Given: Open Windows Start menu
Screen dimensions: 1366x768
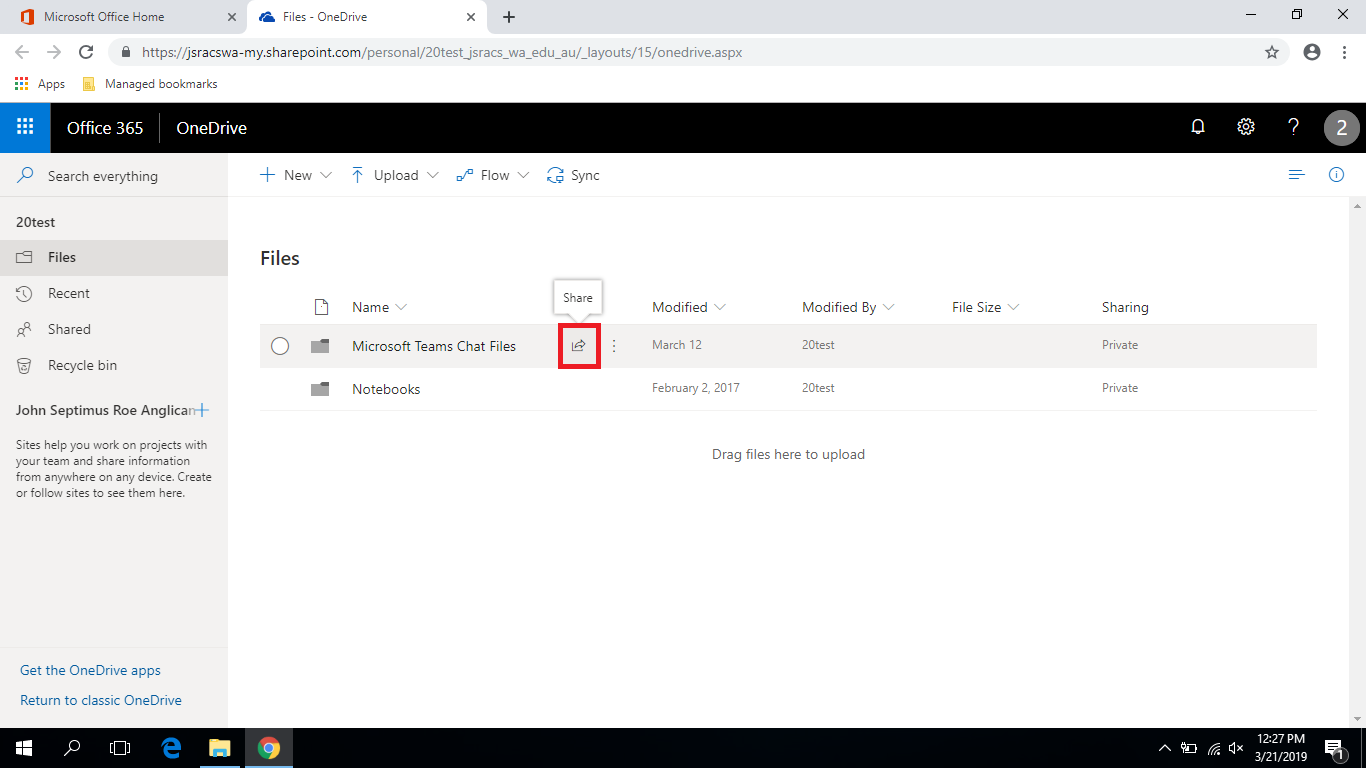Looking at the screenshot, I should [24, 748].
